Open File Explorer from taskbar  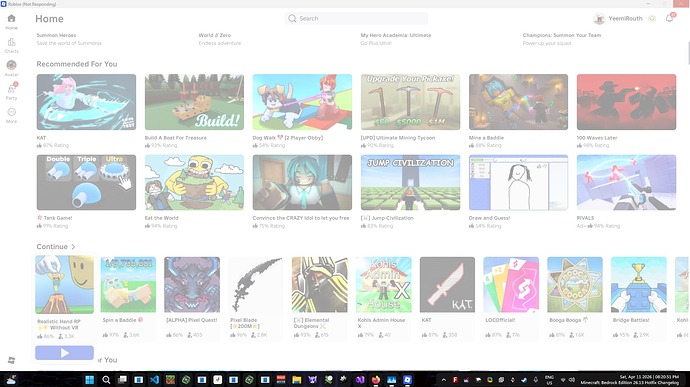point(297,380)
